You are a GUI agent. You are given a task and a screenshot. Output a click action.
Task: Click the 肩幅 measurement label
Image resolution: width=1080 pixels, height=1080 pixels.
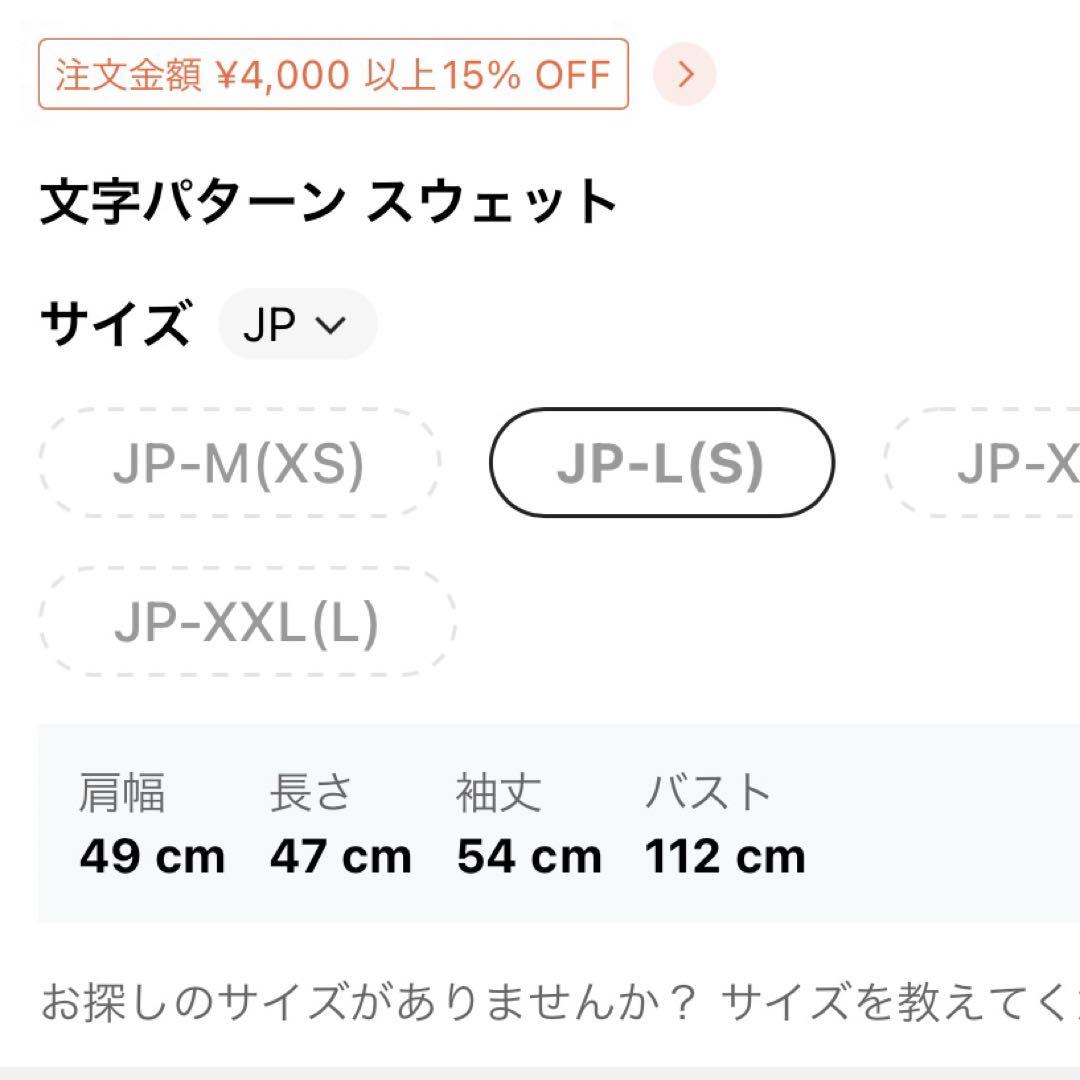point(121,792)
